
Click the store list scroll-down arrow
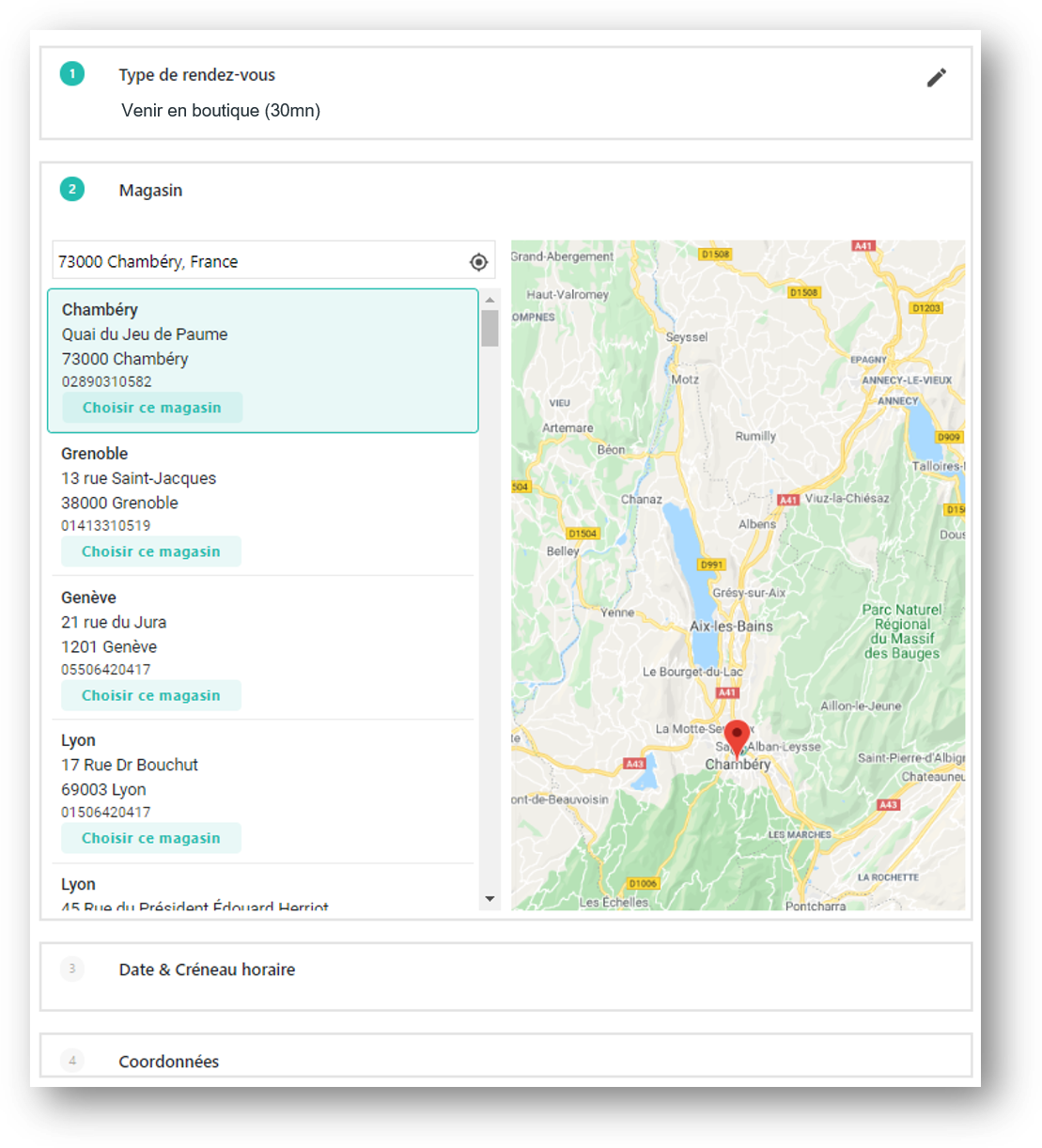point(490,899)
